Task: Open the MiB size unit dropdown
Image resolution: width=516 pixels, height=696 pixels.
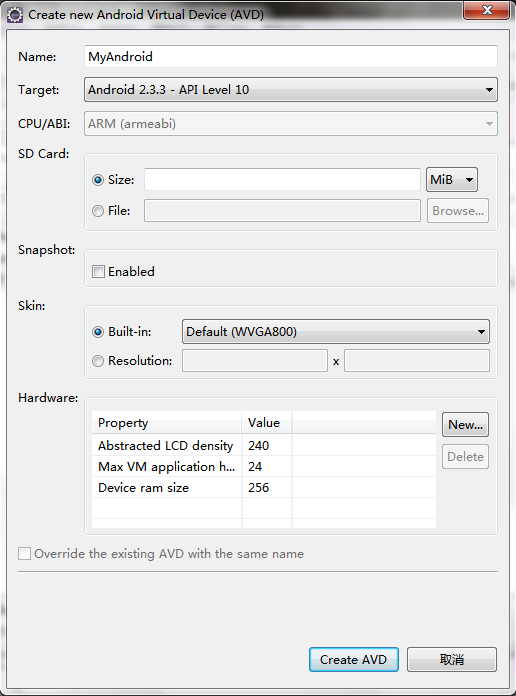Action: (452, 180)
